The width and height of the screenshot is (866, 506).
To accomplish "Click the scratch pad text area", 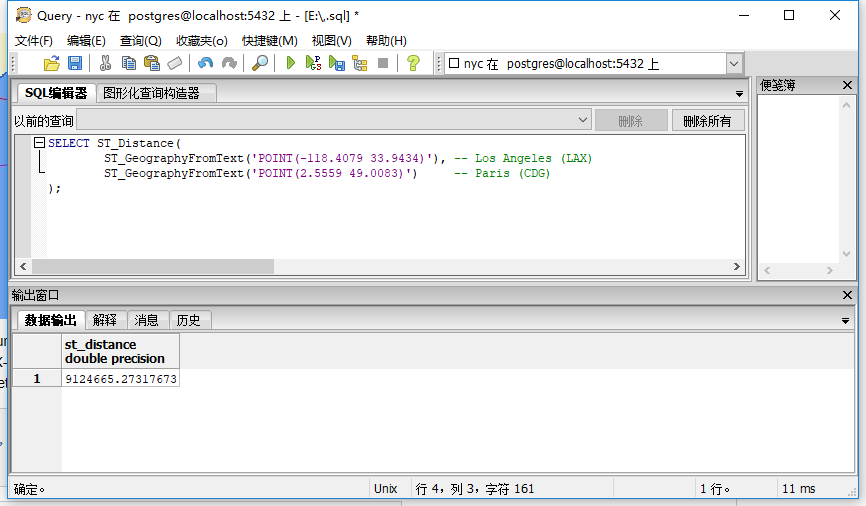I will click(x=798, y=180).
